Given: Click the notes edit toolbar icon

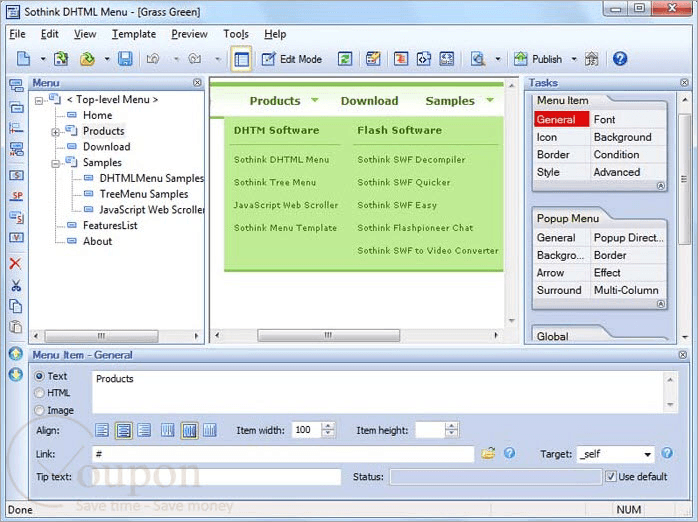Looking at the screenshot, I should pos(373,59).
